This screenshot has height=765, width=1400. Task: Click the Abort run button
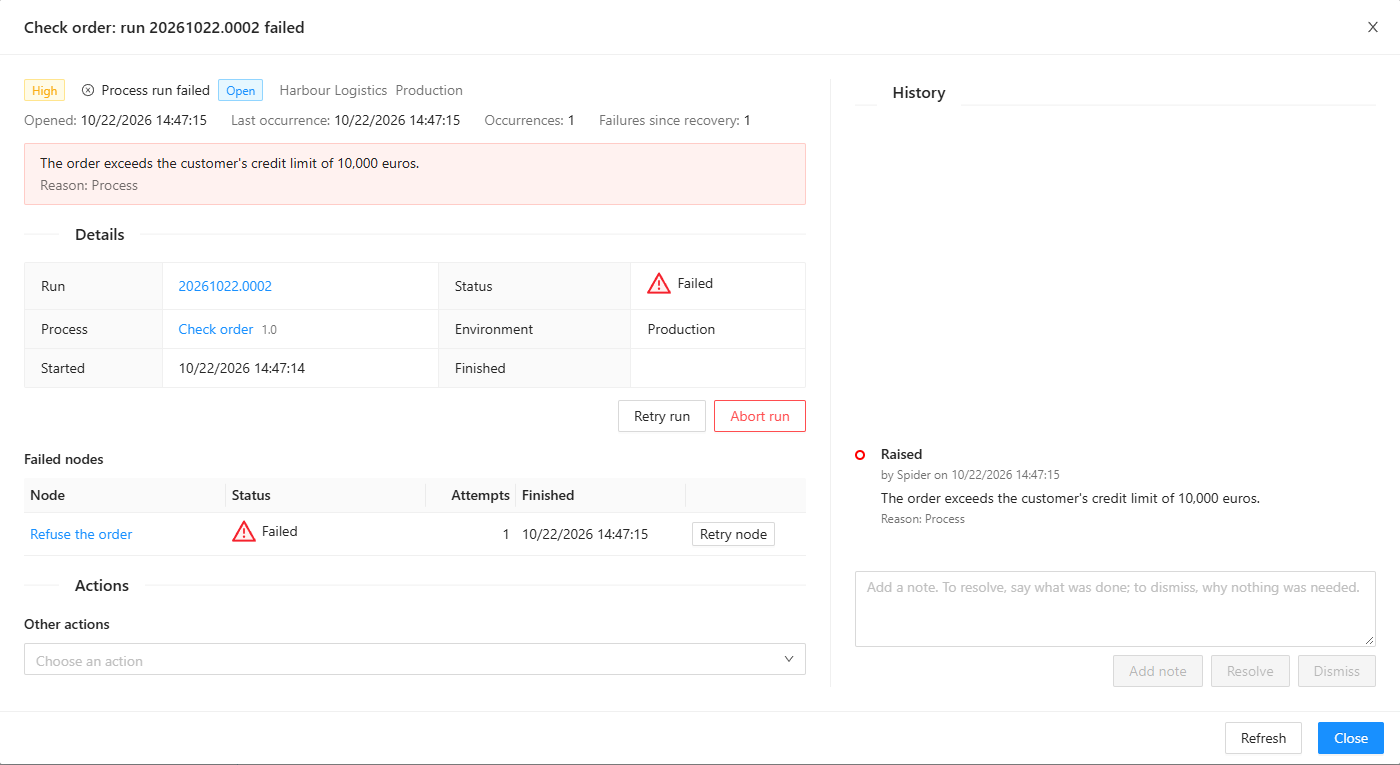click(760, 416)
